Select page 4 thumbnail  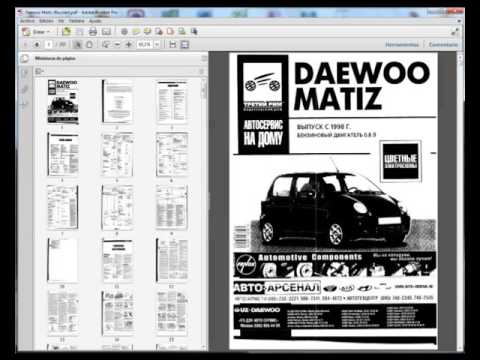pos(63,155)
